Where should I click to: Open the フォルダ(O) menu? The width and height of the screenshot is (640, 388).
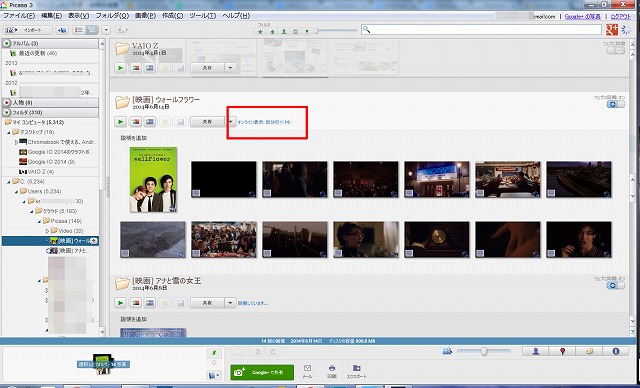[112, 16]
